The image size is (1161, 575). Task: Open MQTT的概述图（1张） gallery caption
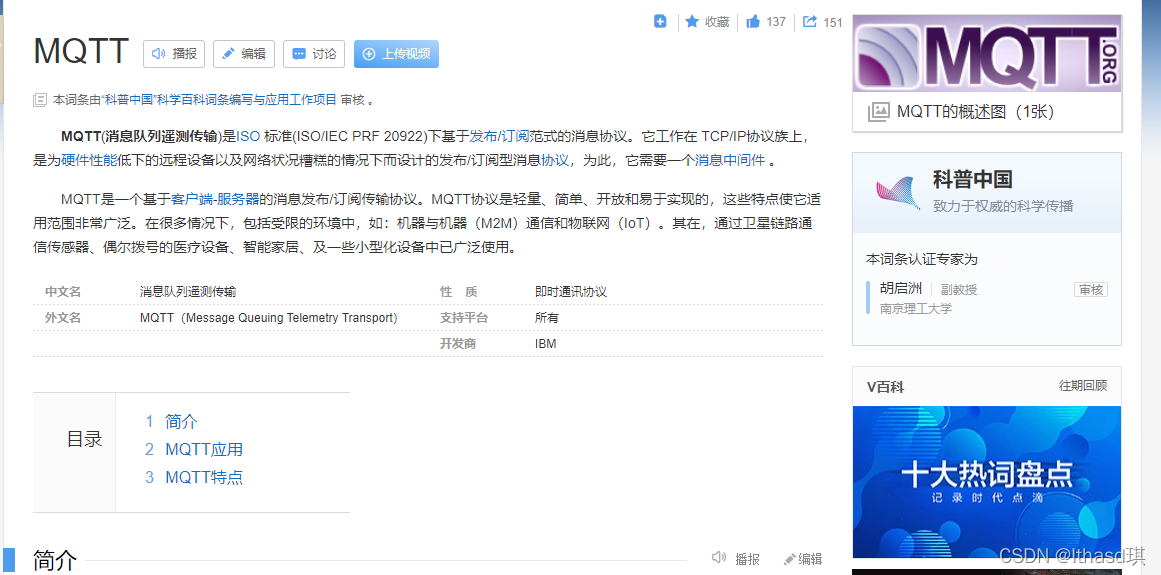(x=975, y=112)
